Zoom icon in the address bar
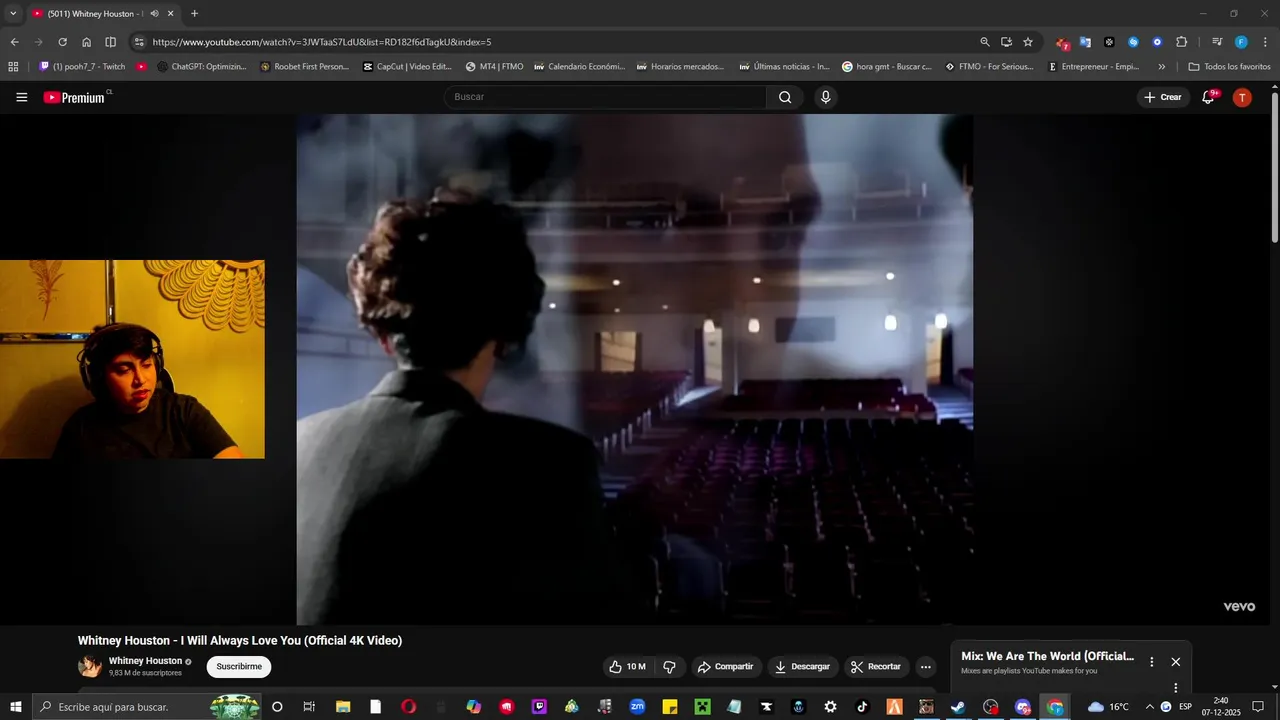The width and height of the screenshot is (1280, 720). (985, 42)
